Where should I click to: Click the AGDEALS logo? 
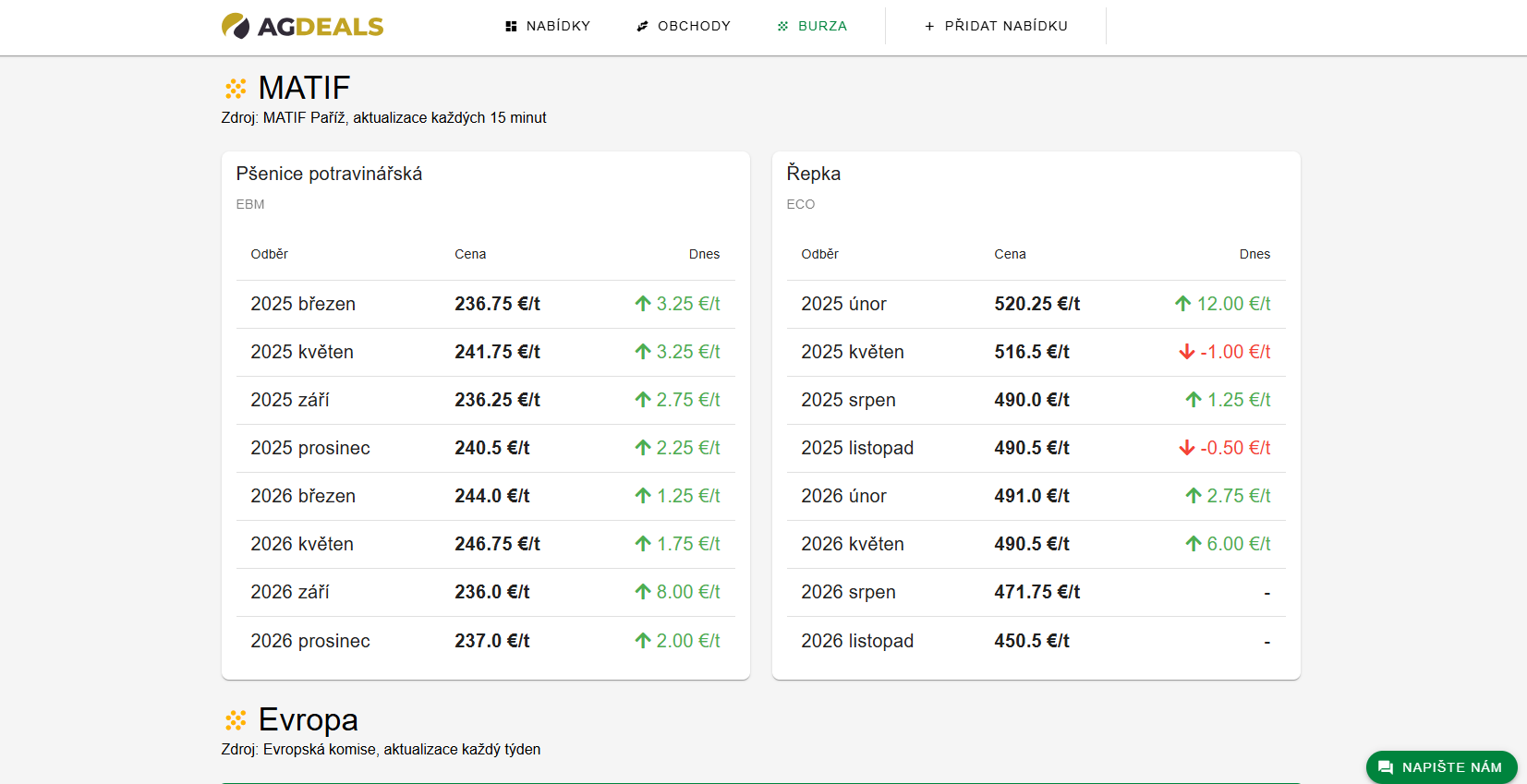(302, 26)
